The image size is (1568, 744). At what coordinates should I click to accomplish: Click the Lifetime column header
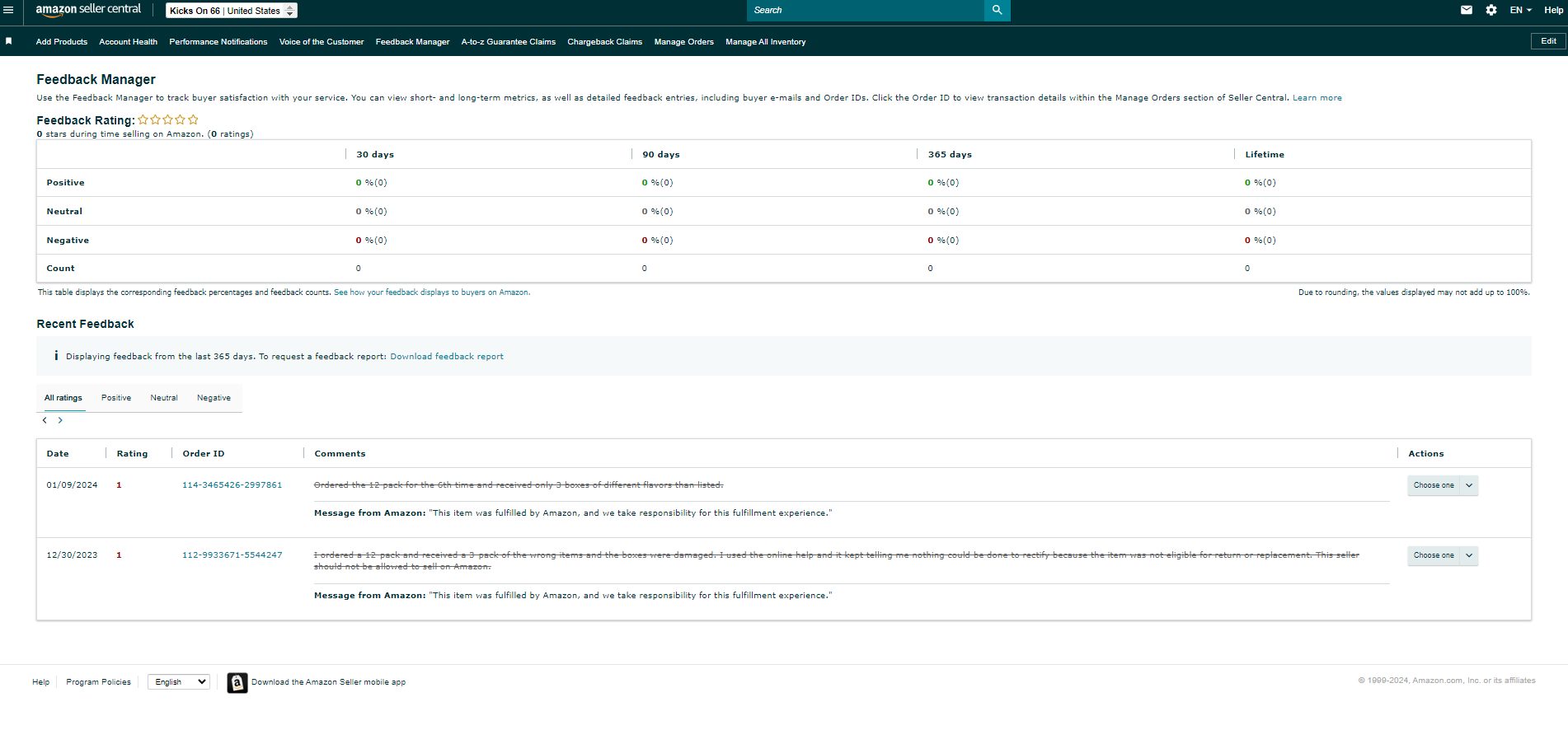point(1265,155)
